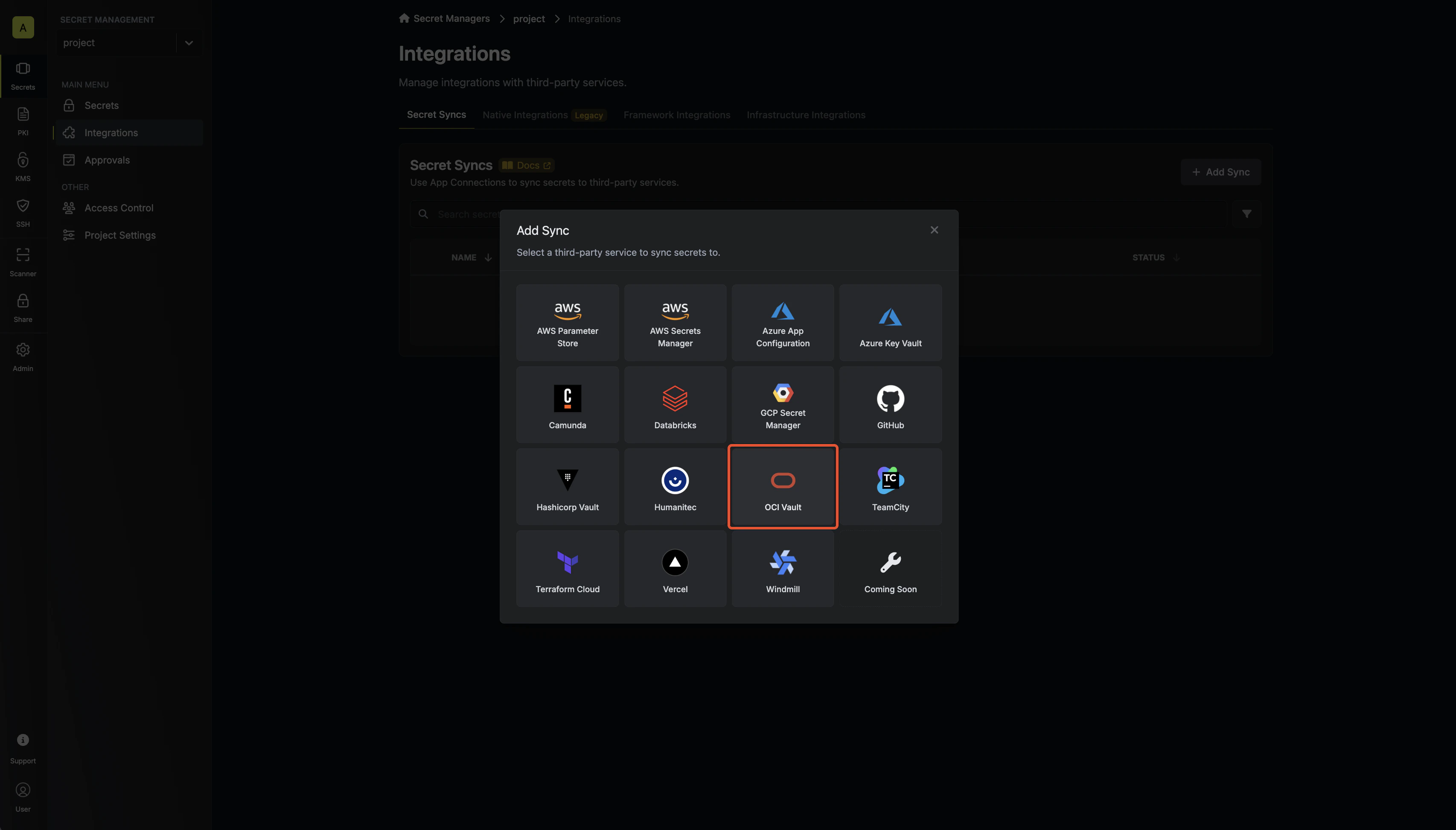This screenshot has height=830, width=1456.
Task: Click the Coming Soon wrench tile
Action: click(x=890, y=569)
